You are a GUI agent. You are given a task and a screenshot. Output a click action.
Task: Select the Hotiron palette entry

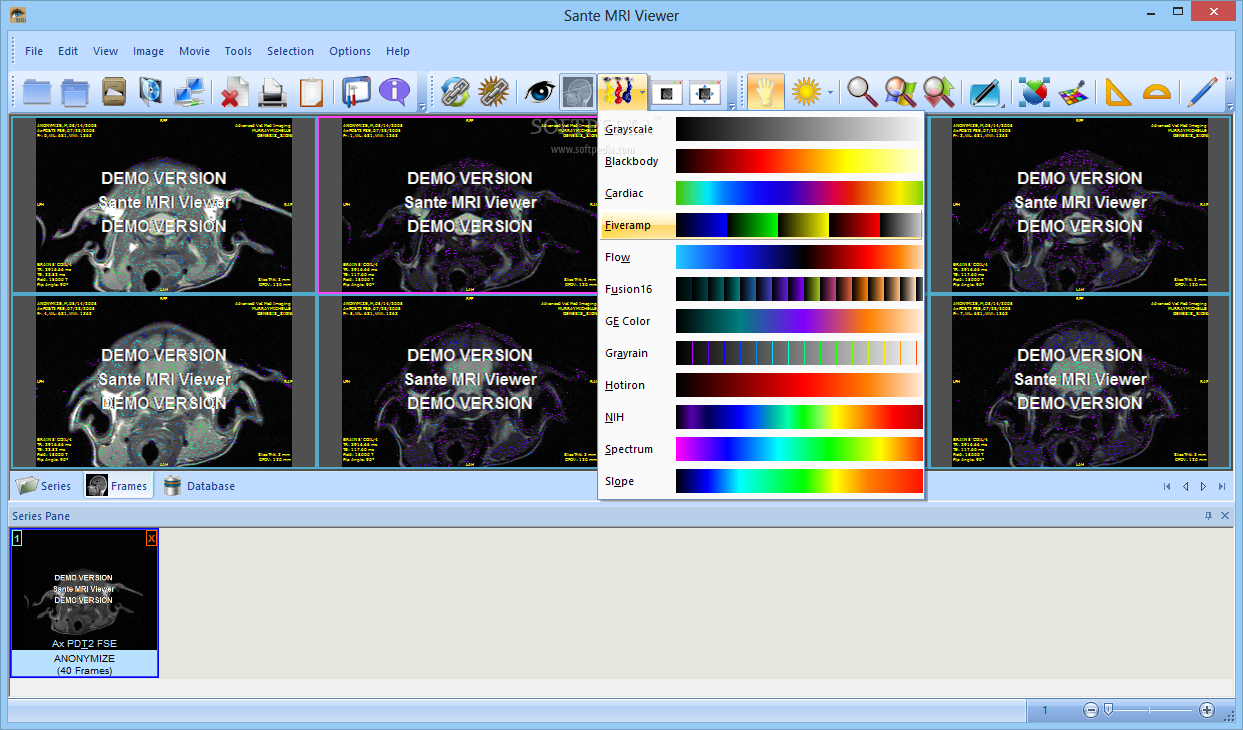[x=761, y=385]
